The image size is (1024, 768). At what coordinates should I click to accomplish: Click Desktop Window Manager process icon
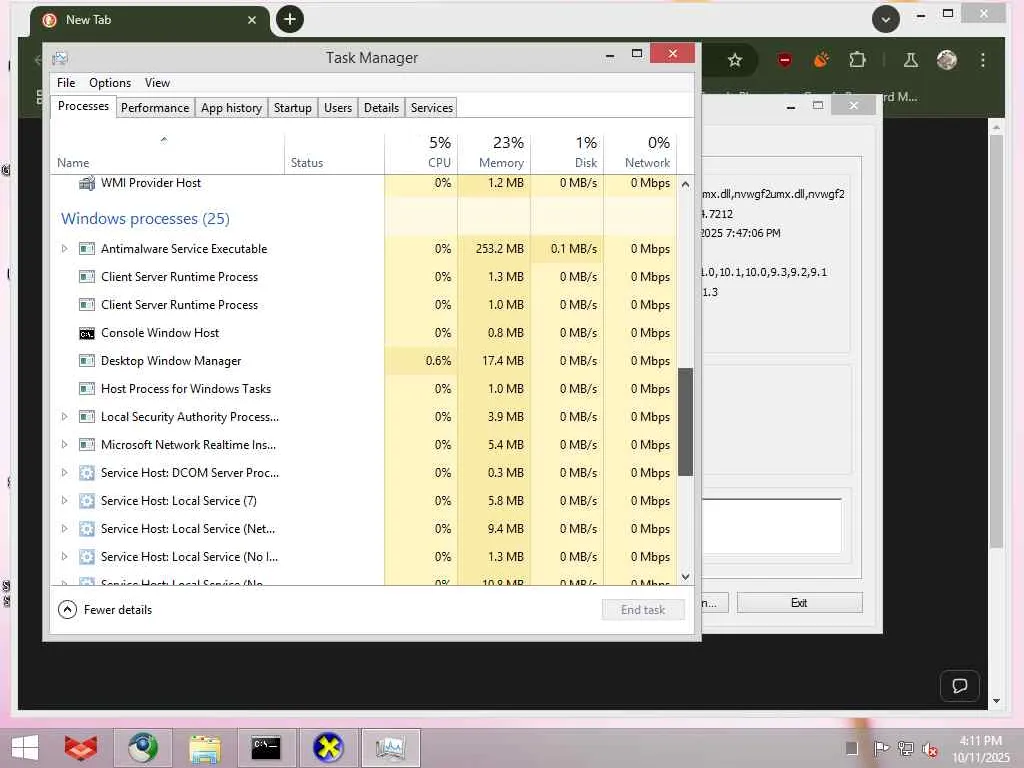coord(87,360)
